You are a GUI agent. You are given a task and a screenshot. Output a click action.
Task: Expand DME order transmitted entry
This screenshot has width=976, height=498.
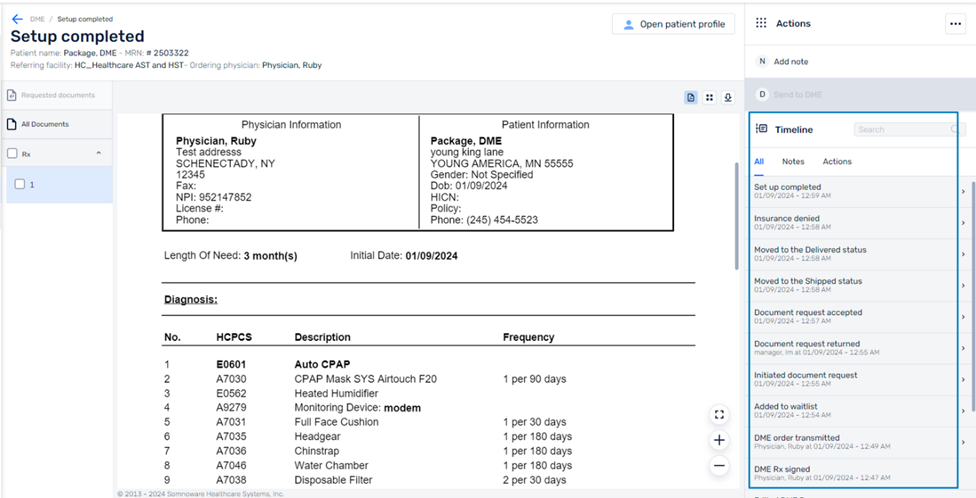click(963, 442)
